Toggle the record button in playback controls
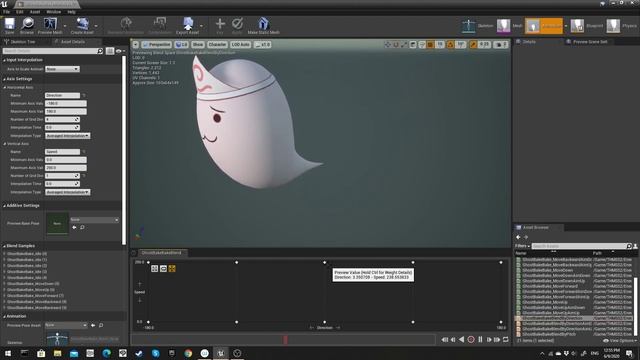The height and width of the screenshot is (360, 640). (x=471, y=339)
